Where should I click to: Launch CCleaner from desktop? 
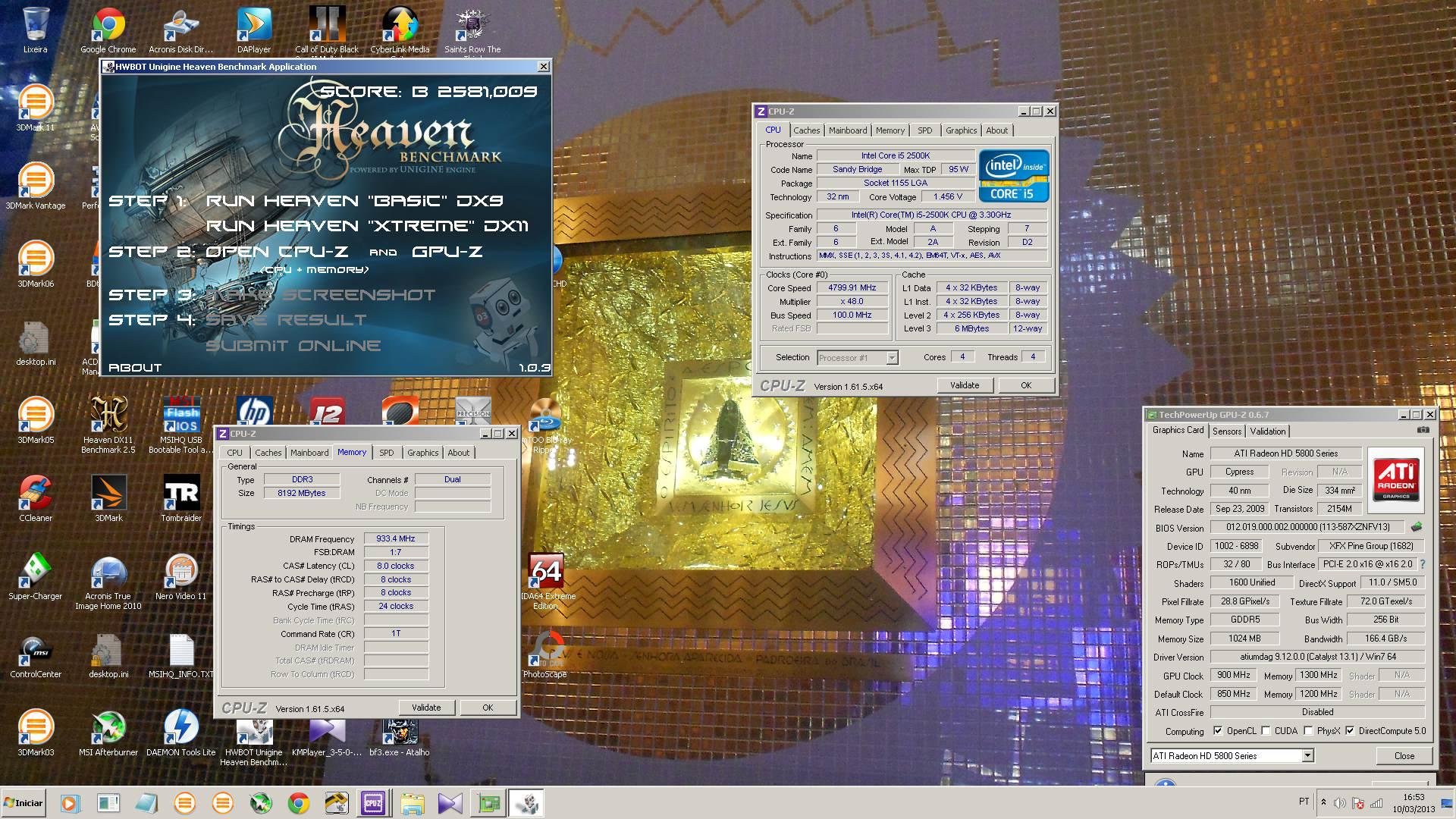click(x=35, y=499)
